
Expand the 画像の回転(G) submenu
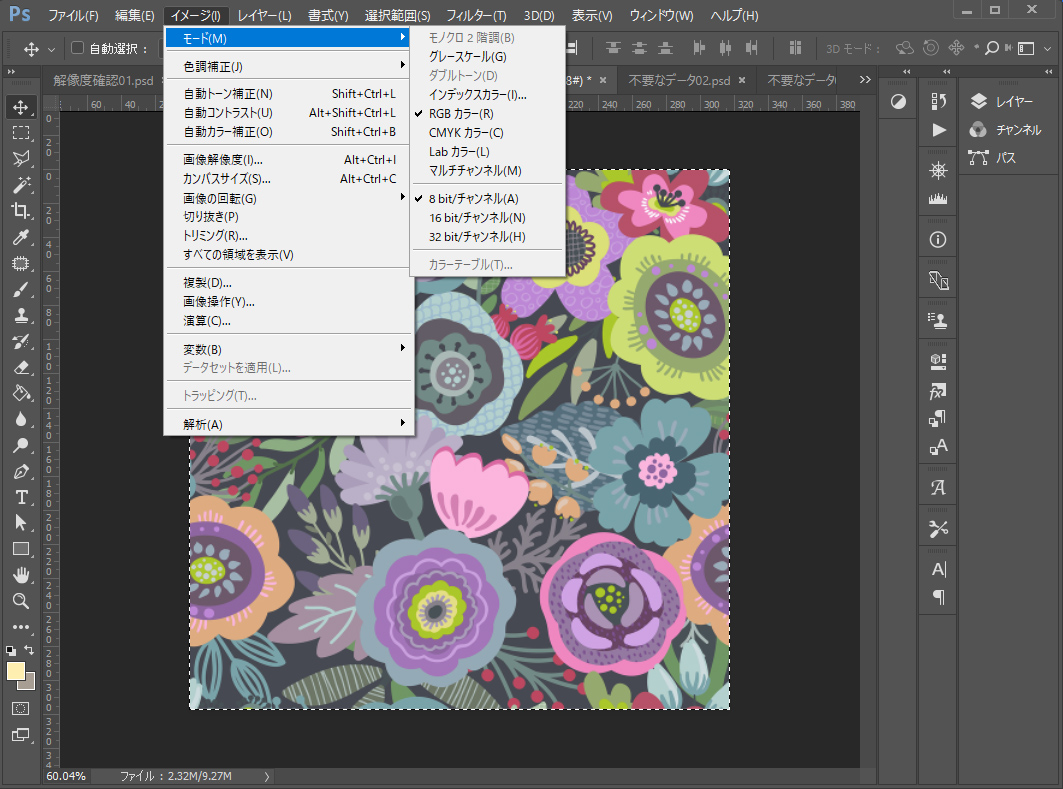(289, 199)
